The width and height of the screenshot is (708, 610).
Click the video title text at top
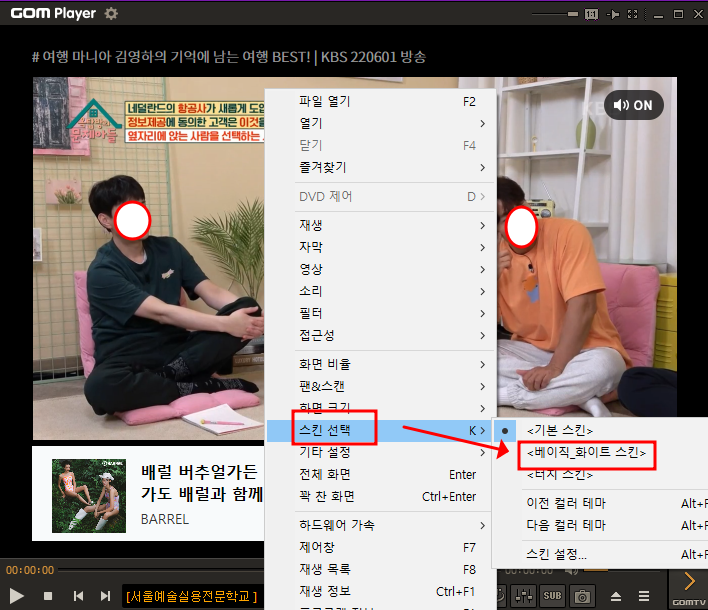point(229,57)
